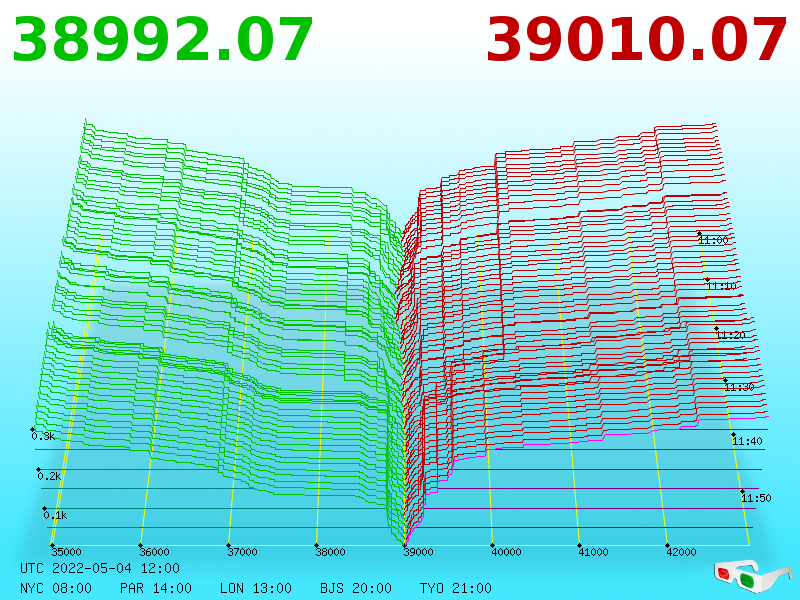The width and height of the screenshot is (800, 600).
Task: Click the 35000 price axis label
Action: coord(66,552)
